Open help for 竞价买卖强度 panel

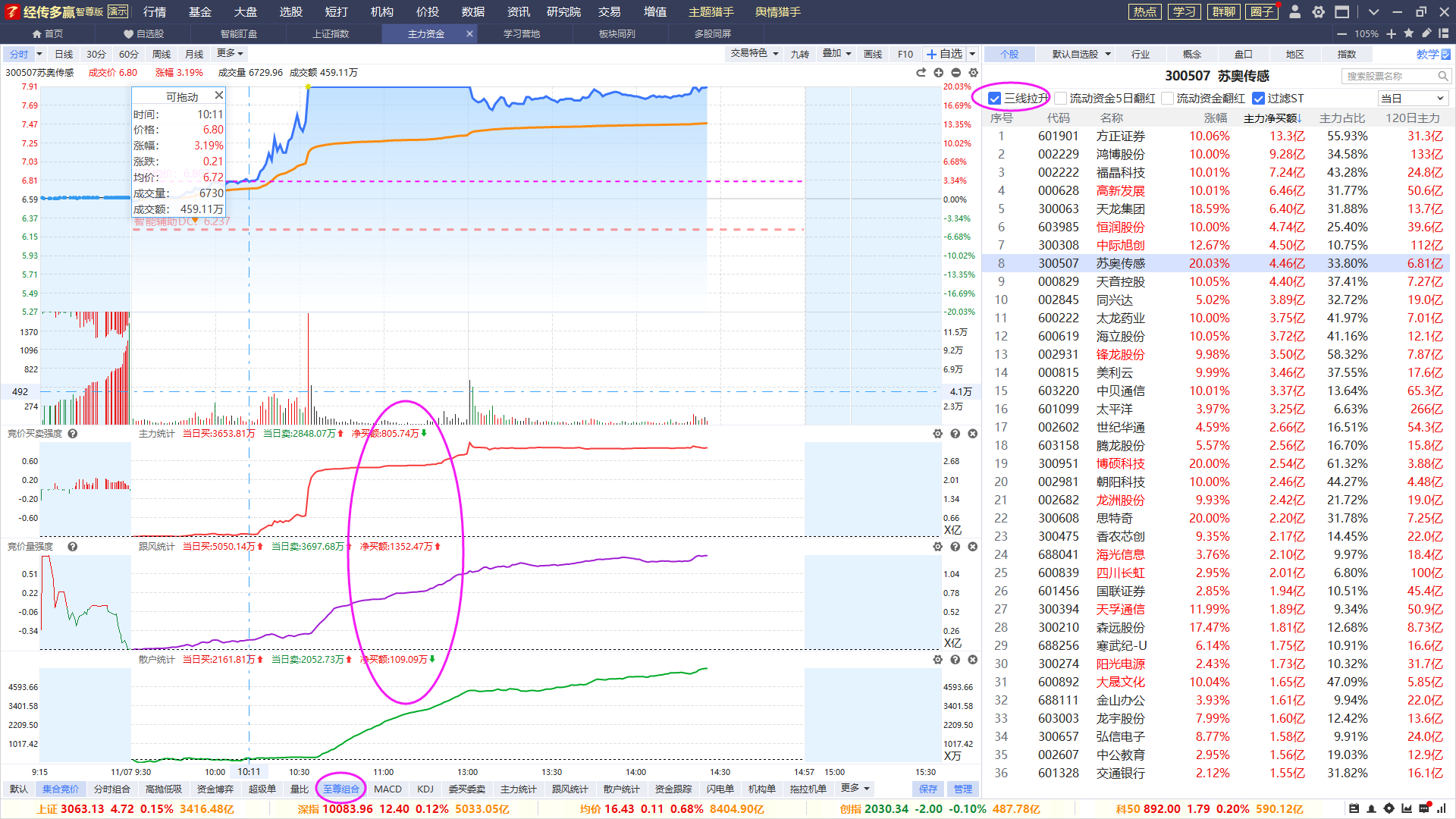coord(73,434)
